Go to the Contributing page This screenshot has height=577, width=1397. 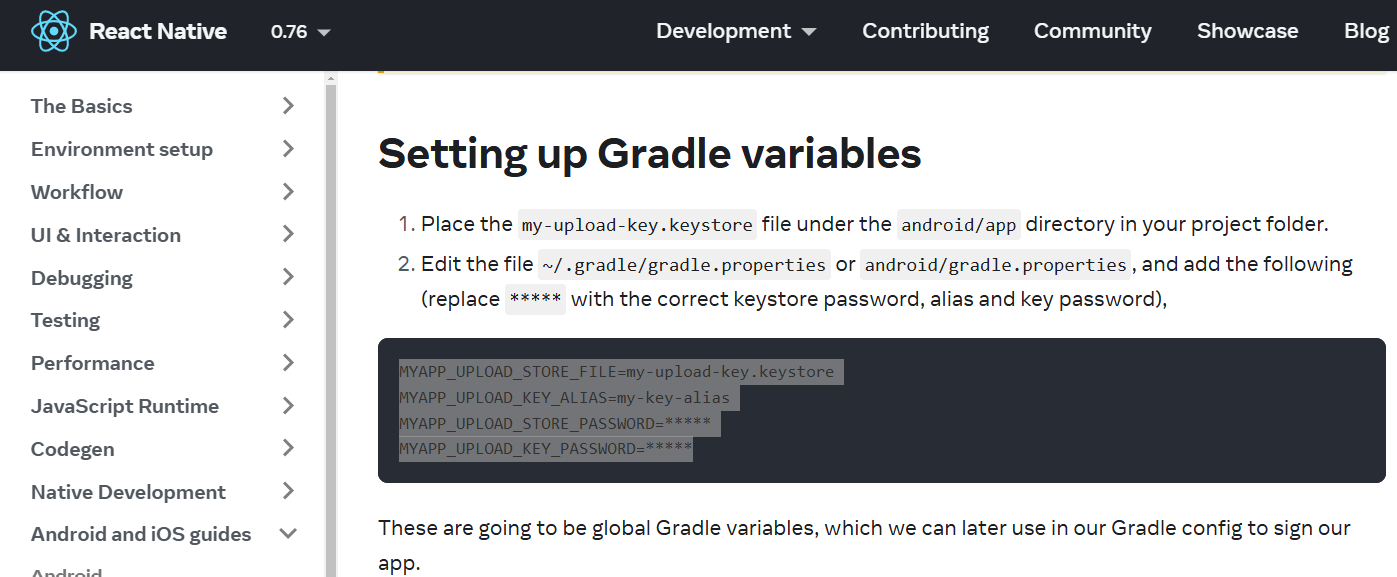[x=926, y=31]
